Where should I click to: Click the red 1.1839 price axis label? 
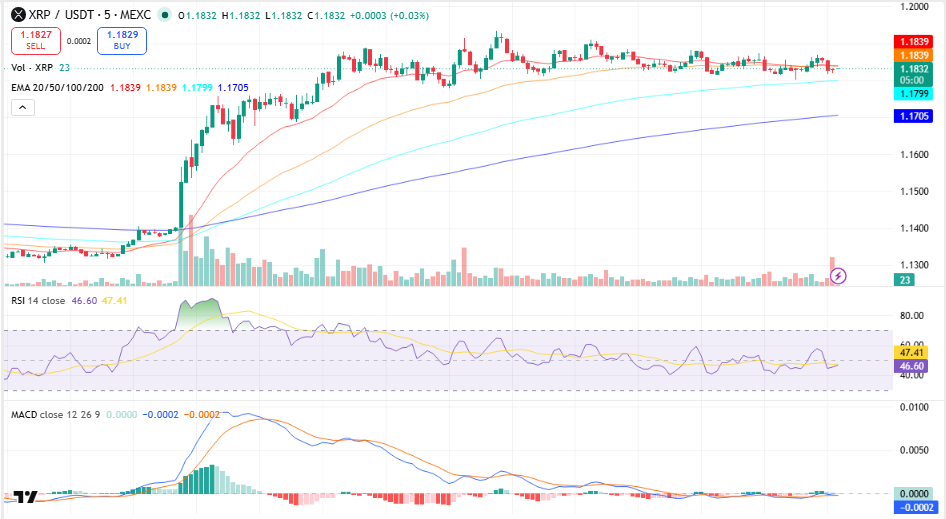[x=913, y=42]
